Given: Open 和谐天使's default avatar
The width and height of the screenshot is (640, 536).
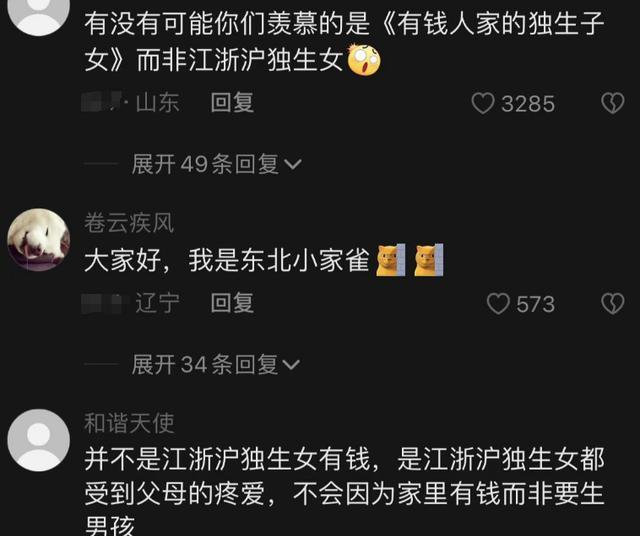Looking at the screenshot, I should [39, 440].
